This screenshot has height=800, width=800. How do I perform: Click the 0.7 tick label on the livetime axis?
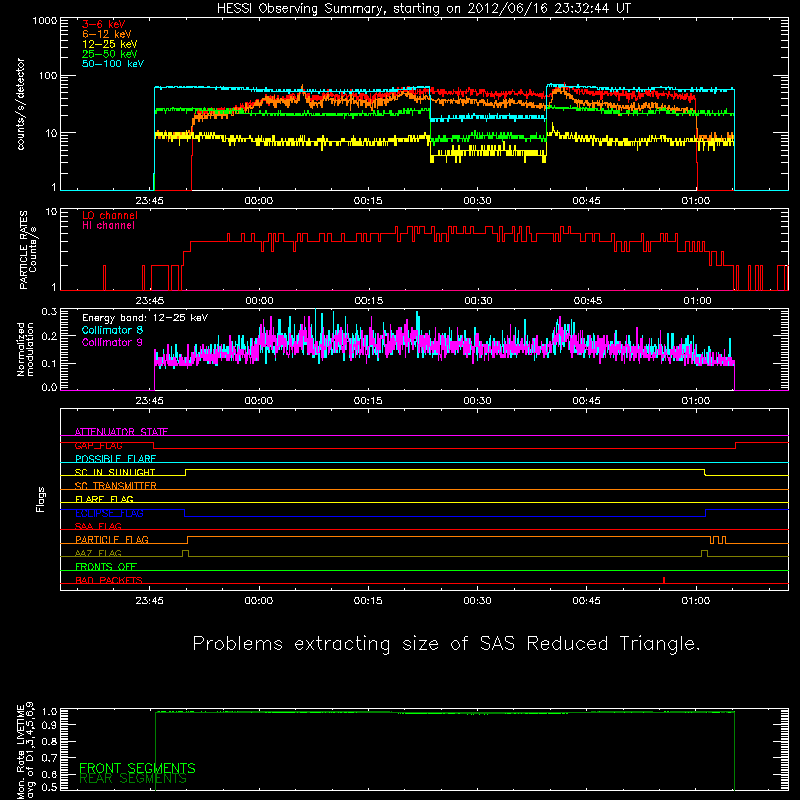[x=49, y=758]
